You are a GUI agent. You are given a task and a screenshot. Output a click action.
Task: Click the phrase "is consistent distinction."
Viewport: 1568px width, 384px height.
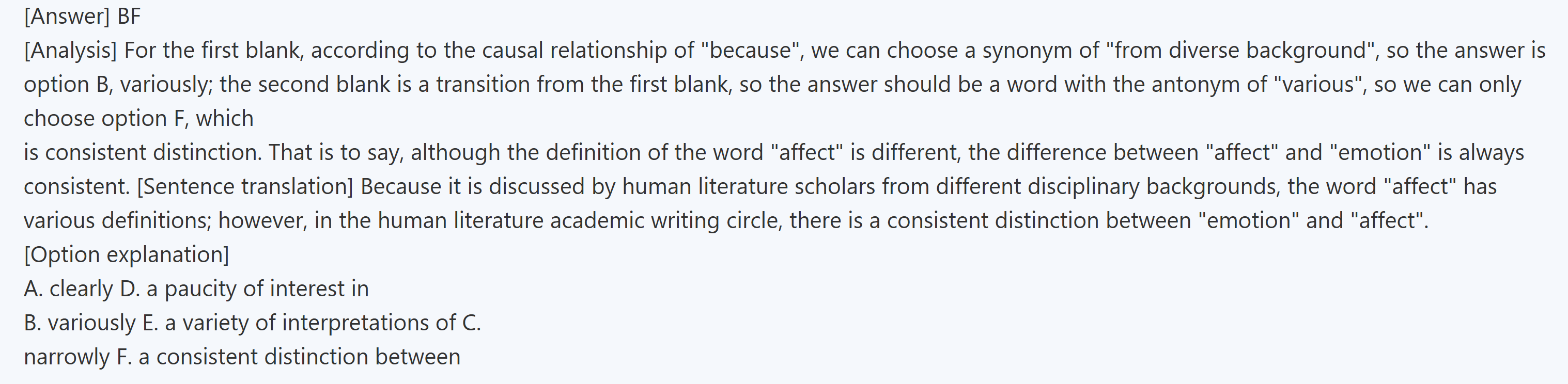(143, 152)
